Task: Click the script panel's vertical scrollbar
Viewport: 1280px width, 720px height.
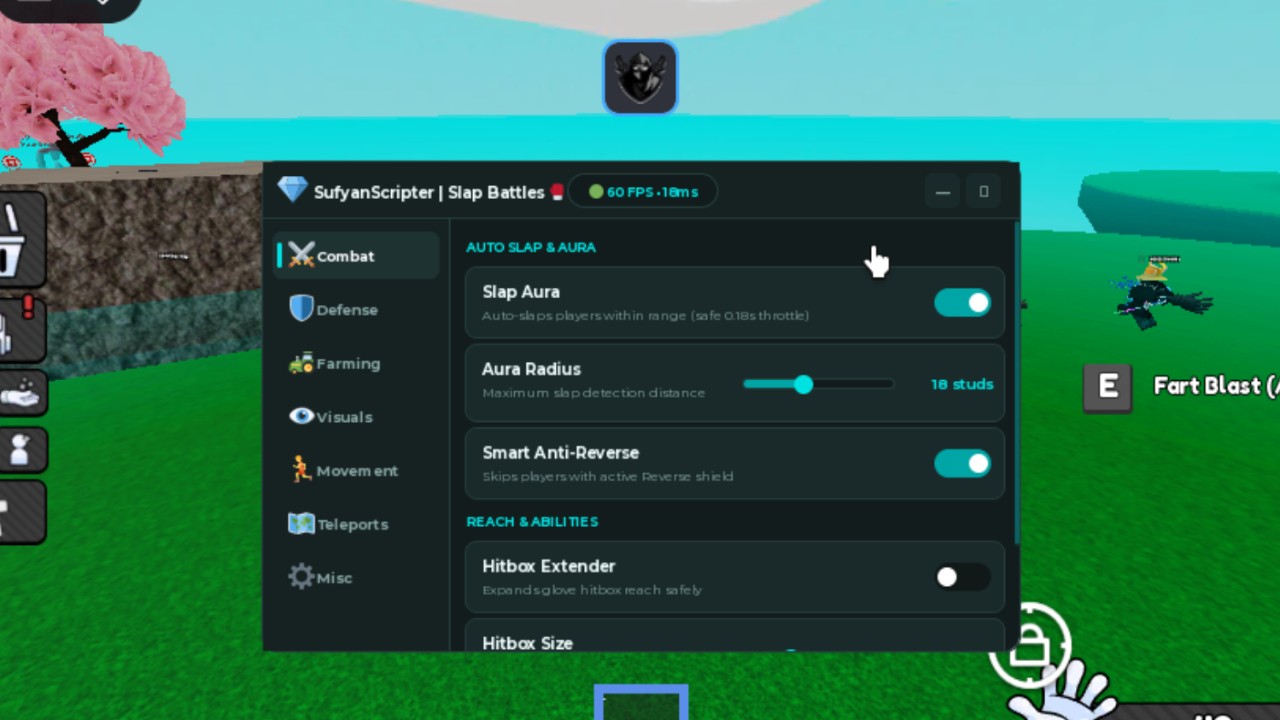Action: pos(1015,383)
